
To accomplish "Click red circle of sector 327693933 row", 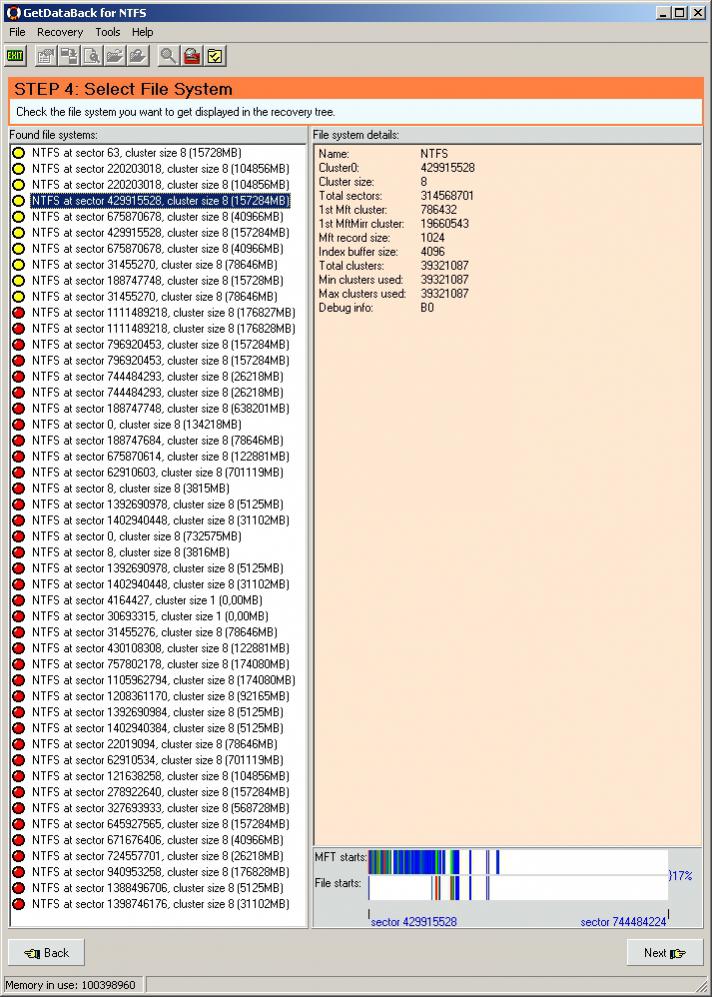I will (18, 808).
